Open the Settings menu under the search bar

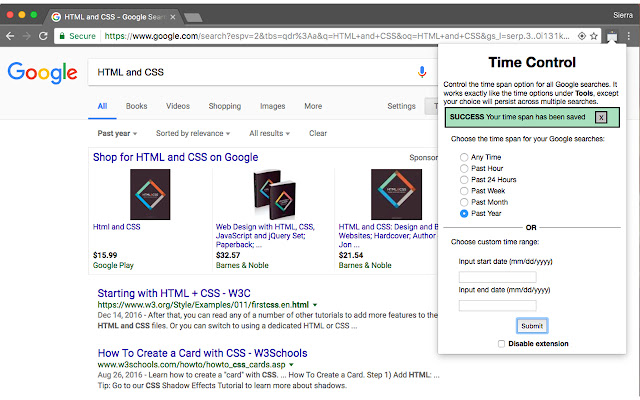[x=401, y=106]
